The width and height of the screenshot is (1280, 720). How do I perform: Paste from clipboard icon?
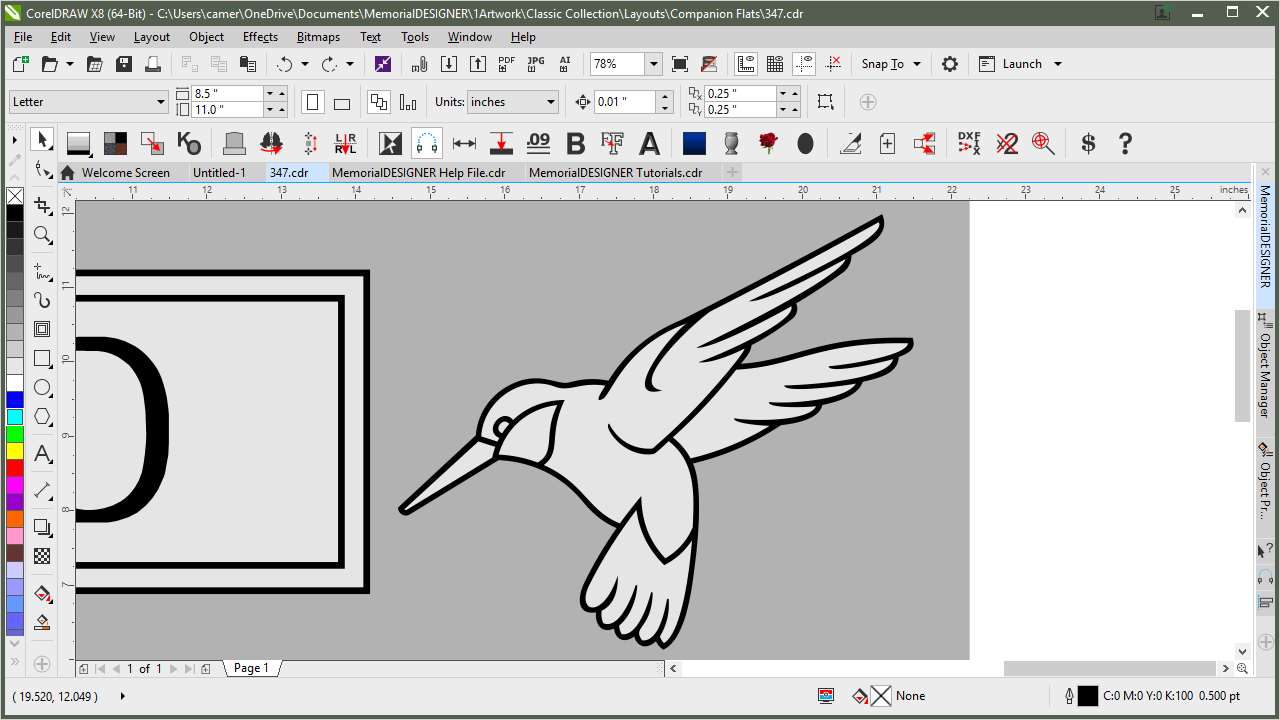[247, 64]
